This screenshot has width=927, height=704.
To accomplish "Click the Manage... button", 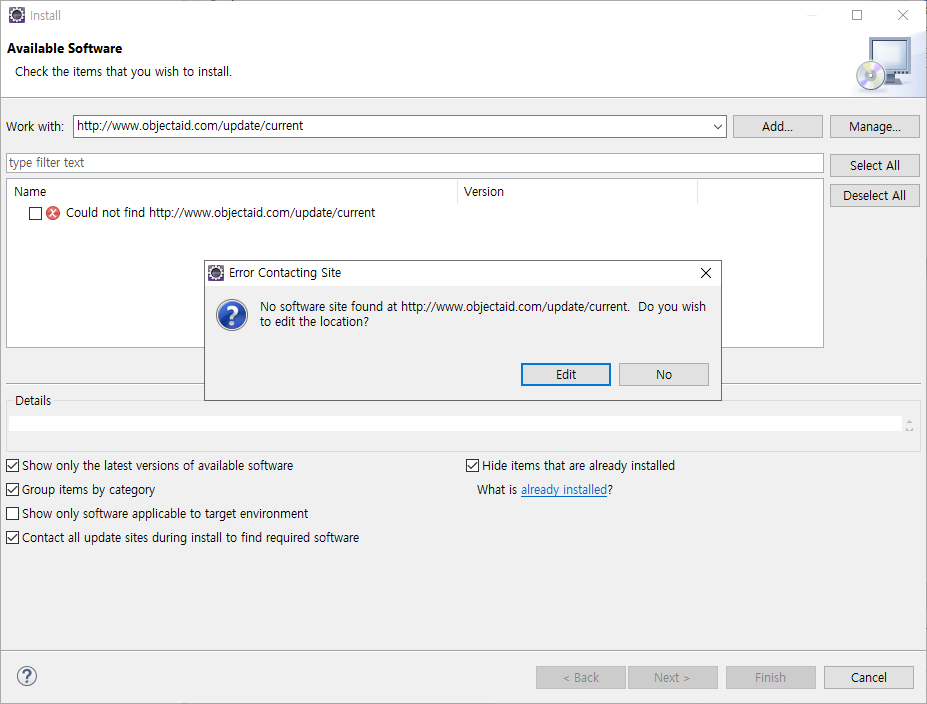I will [x=874, y=126].
